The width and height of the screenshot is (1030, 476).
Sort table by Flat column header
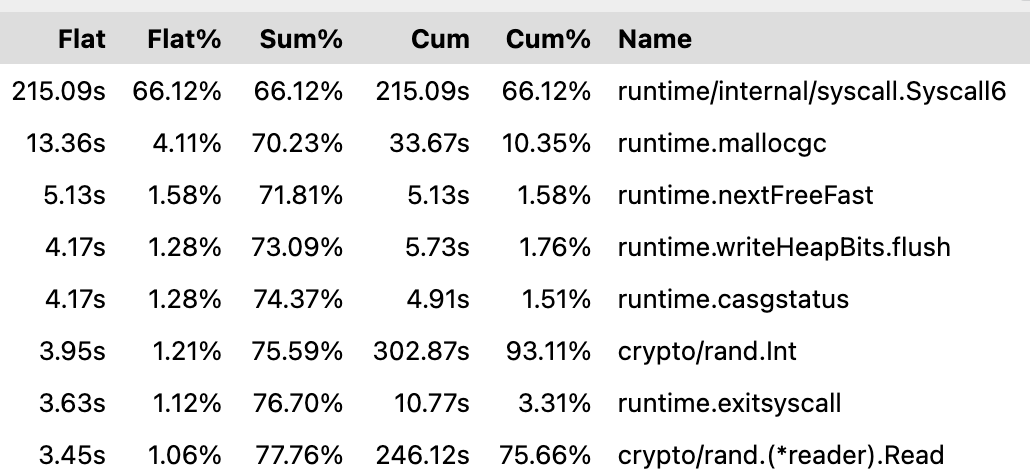(x=81, y=39)
